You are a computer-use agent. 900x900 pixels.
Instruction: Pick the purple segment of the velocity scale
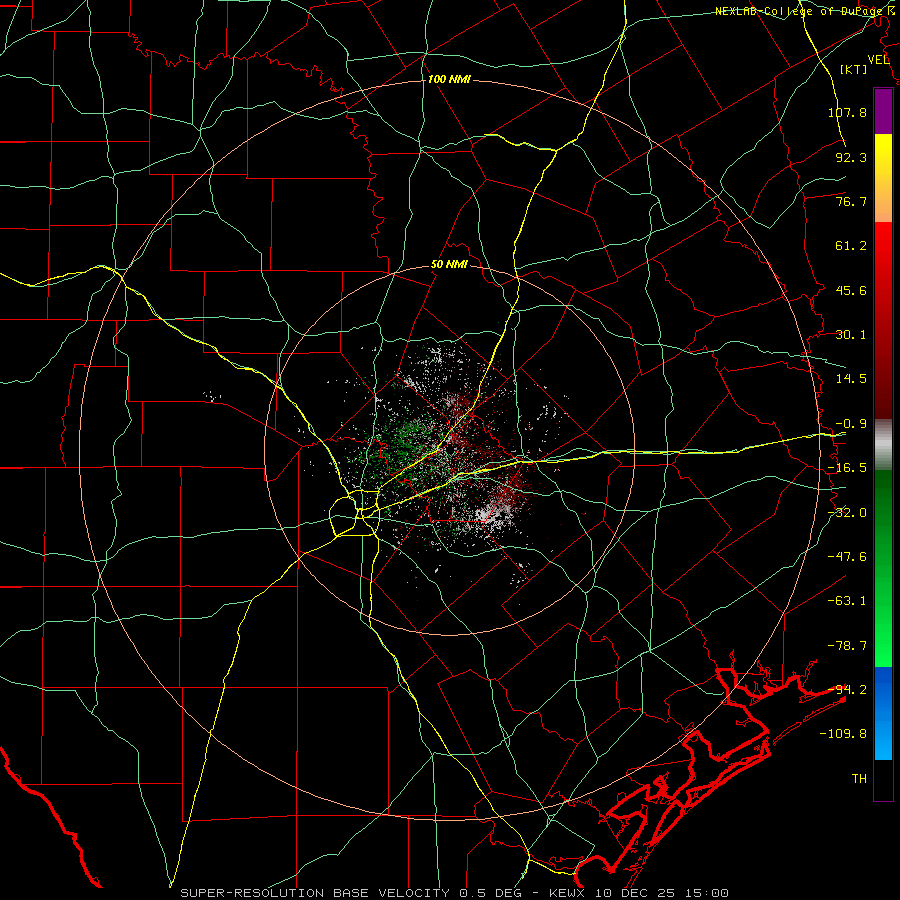coord(883,111)
